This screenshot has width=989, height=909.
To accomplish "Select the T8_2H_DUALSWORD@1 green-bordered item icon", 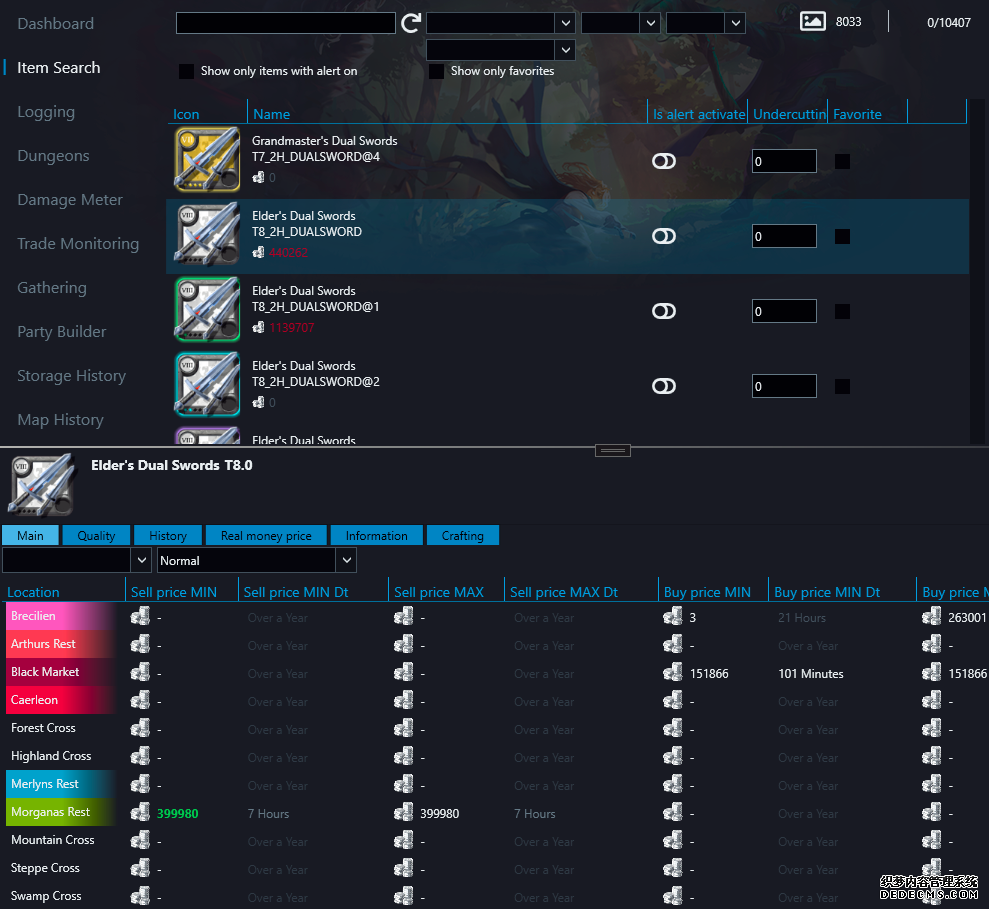I will tap(207, 309).
